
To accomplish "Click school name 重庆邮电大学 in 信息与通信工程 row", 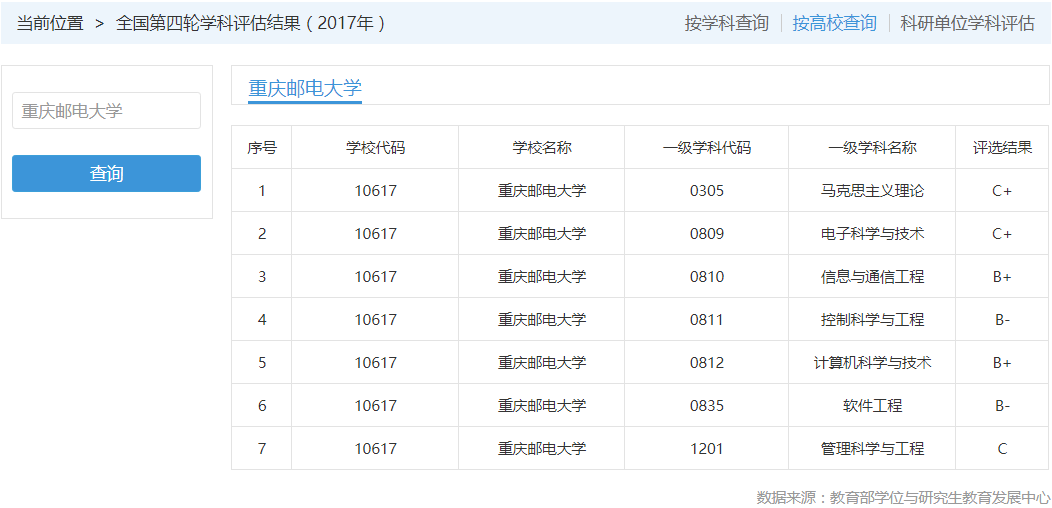I will [541, 276].
